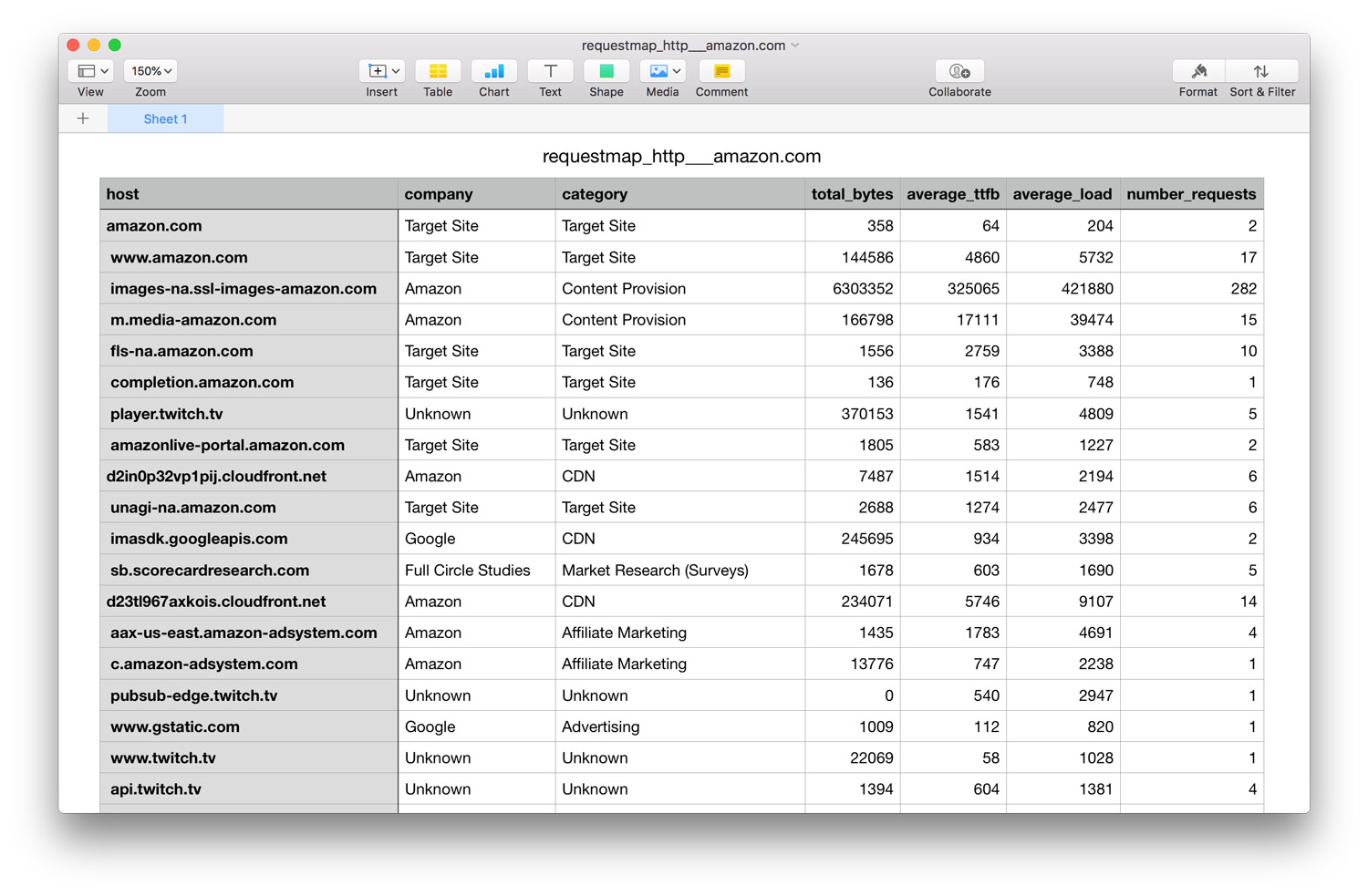Viewport: 1368px width, 896px height.
Task: Select d2in0p32vp1pij.cloudfront.net cell
Action: pyautogui.click(x=249, y=476)
